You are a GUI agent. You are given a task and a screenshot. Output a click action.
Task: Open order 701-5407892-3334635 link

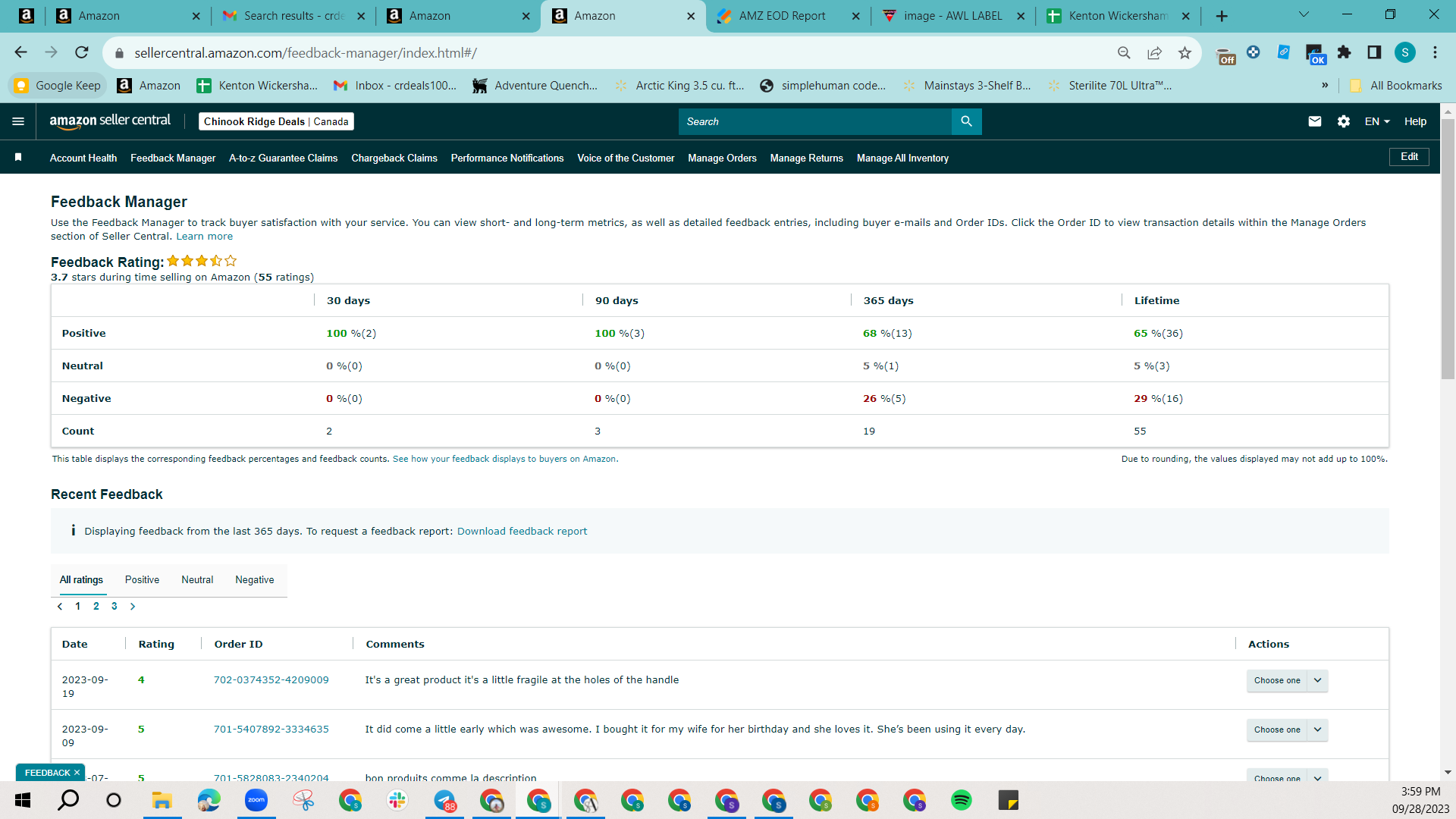[271, 729]
